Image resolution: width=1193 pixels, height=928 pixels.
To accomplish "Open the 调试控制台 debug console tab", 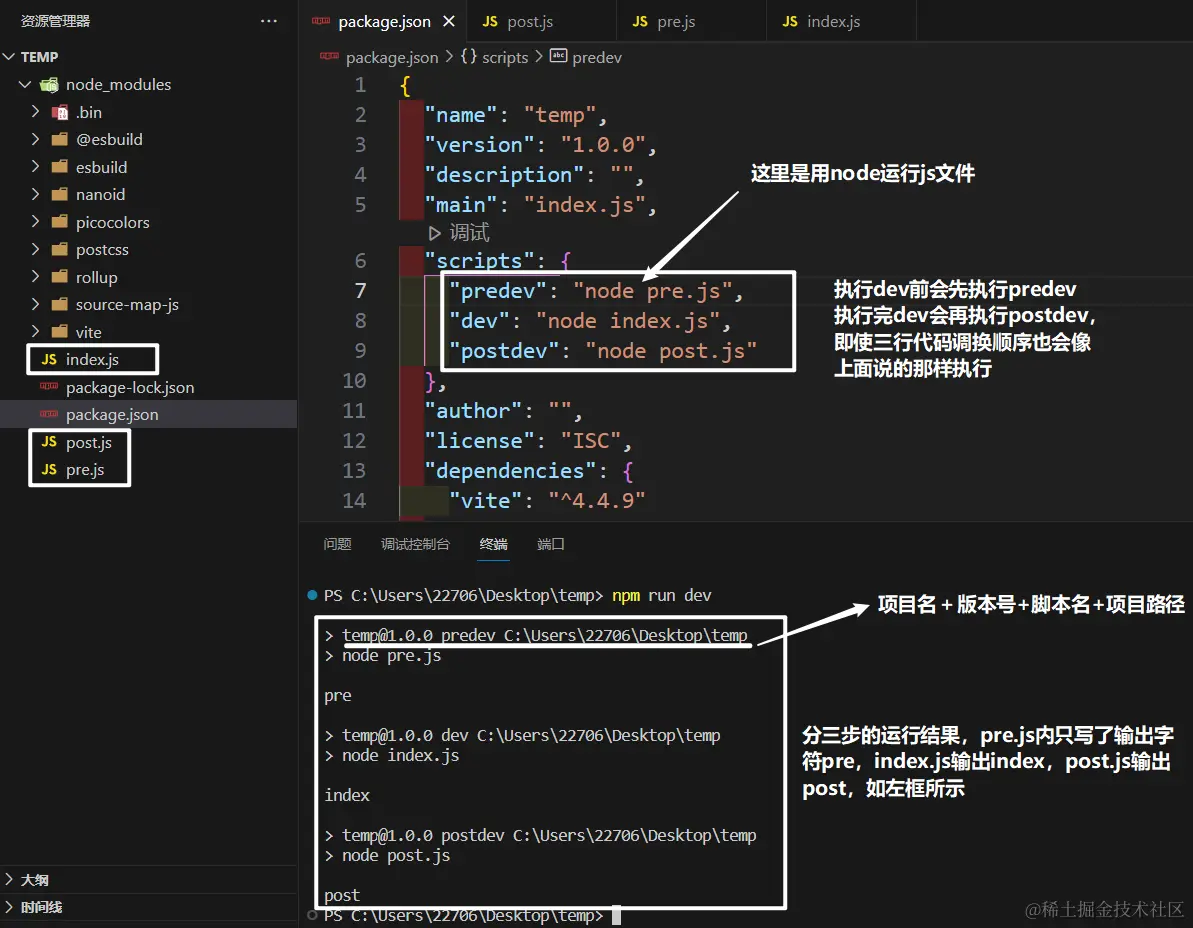I will click(415, 544).
